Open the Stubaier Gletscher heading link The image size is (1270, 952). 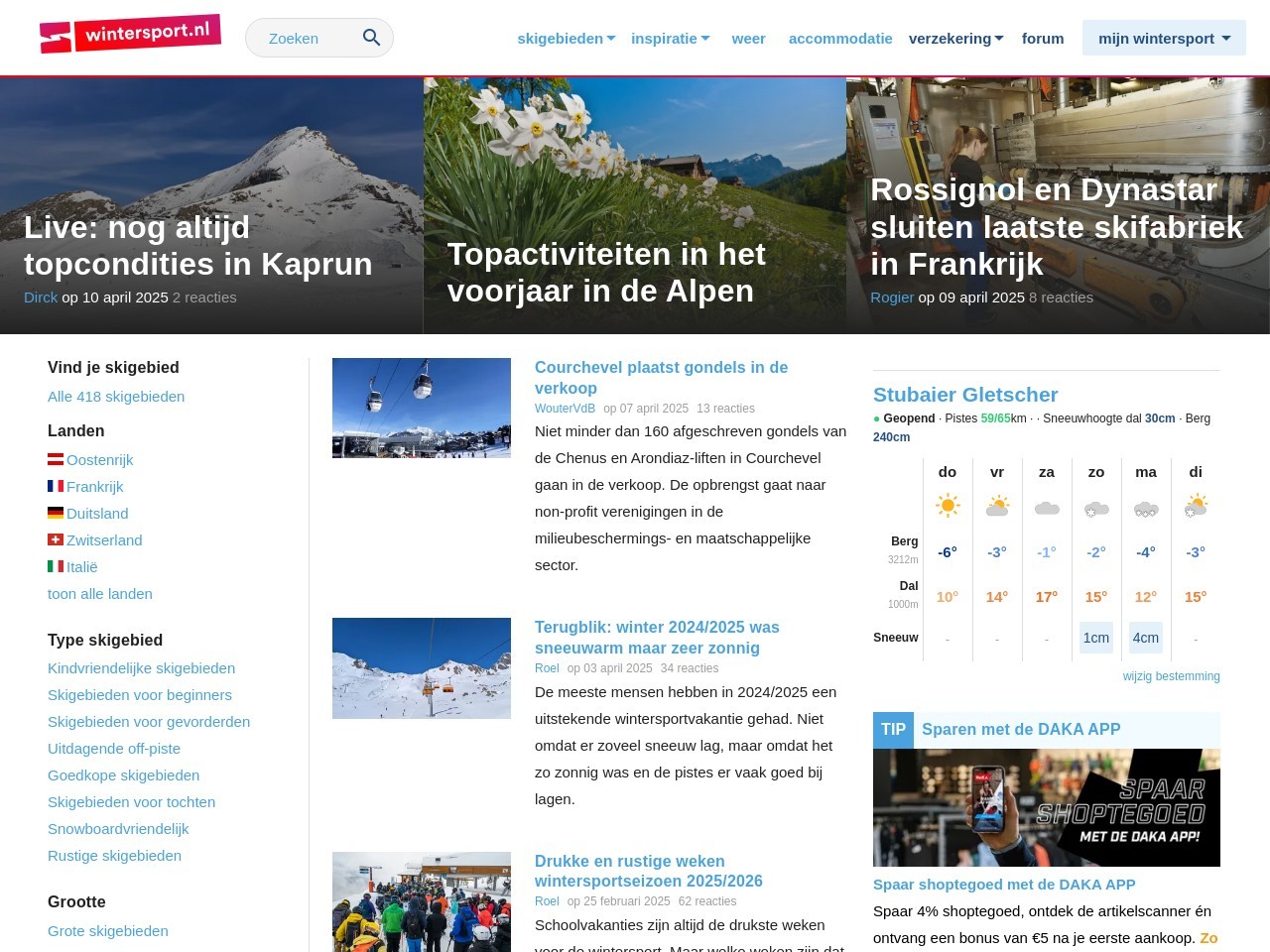965,395
